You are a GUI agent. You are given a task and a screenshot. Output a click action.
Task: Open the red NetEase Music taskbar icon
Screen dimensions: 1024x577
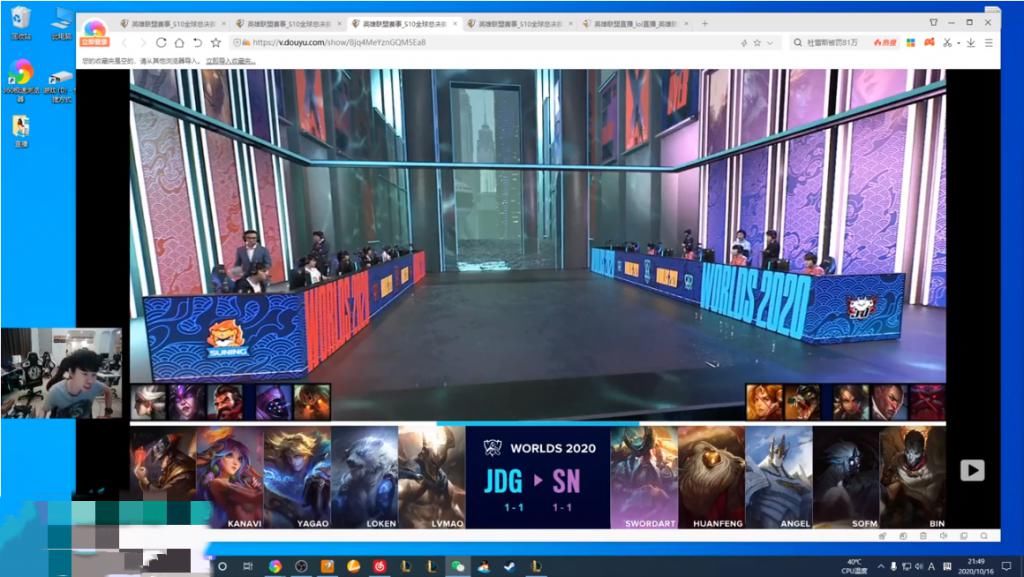(x=379, y=566)
